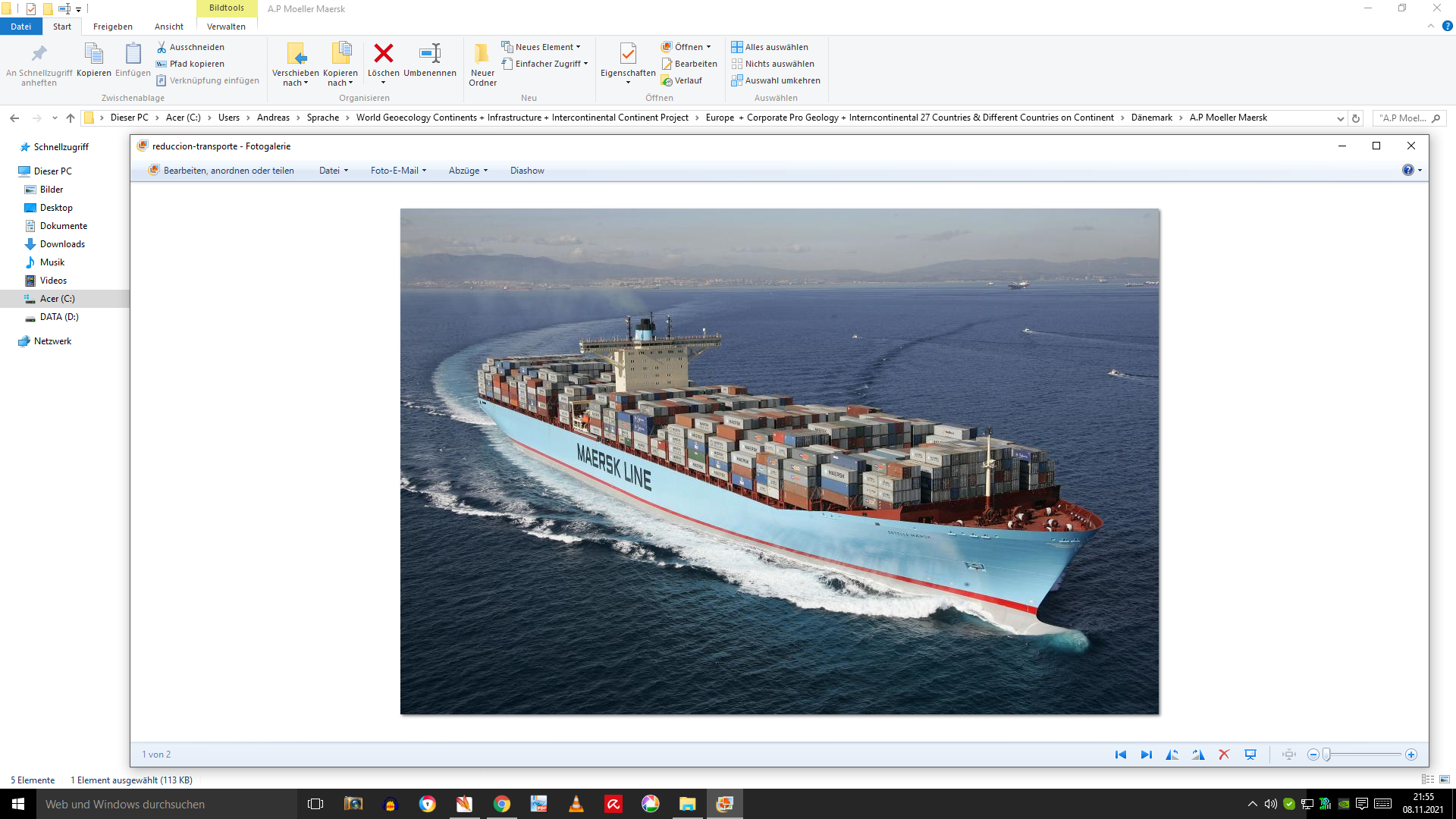Open the Datei dropdown in Fotogalerie

click(334, 171)
